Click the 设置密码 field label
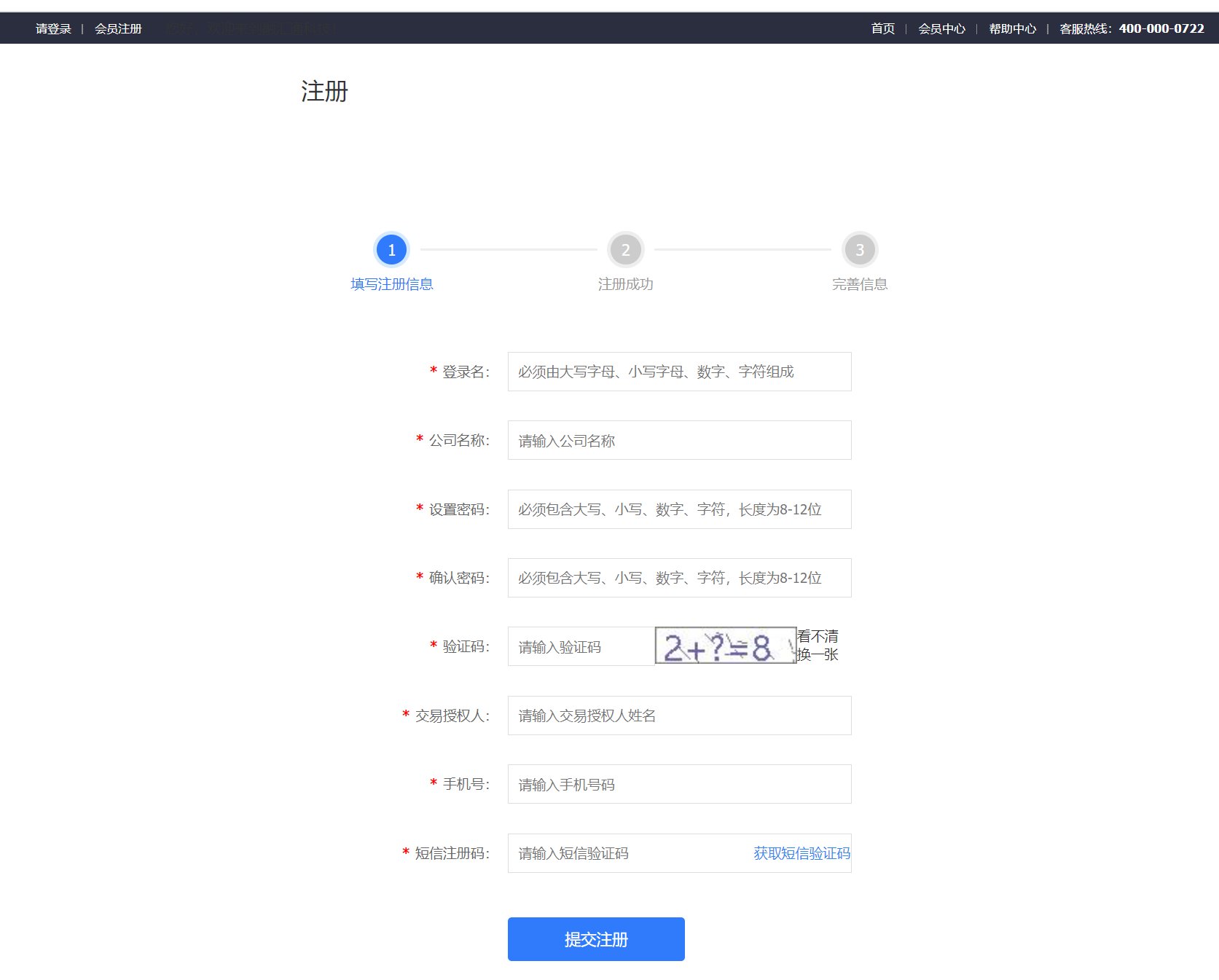 (x=459, y=509)
